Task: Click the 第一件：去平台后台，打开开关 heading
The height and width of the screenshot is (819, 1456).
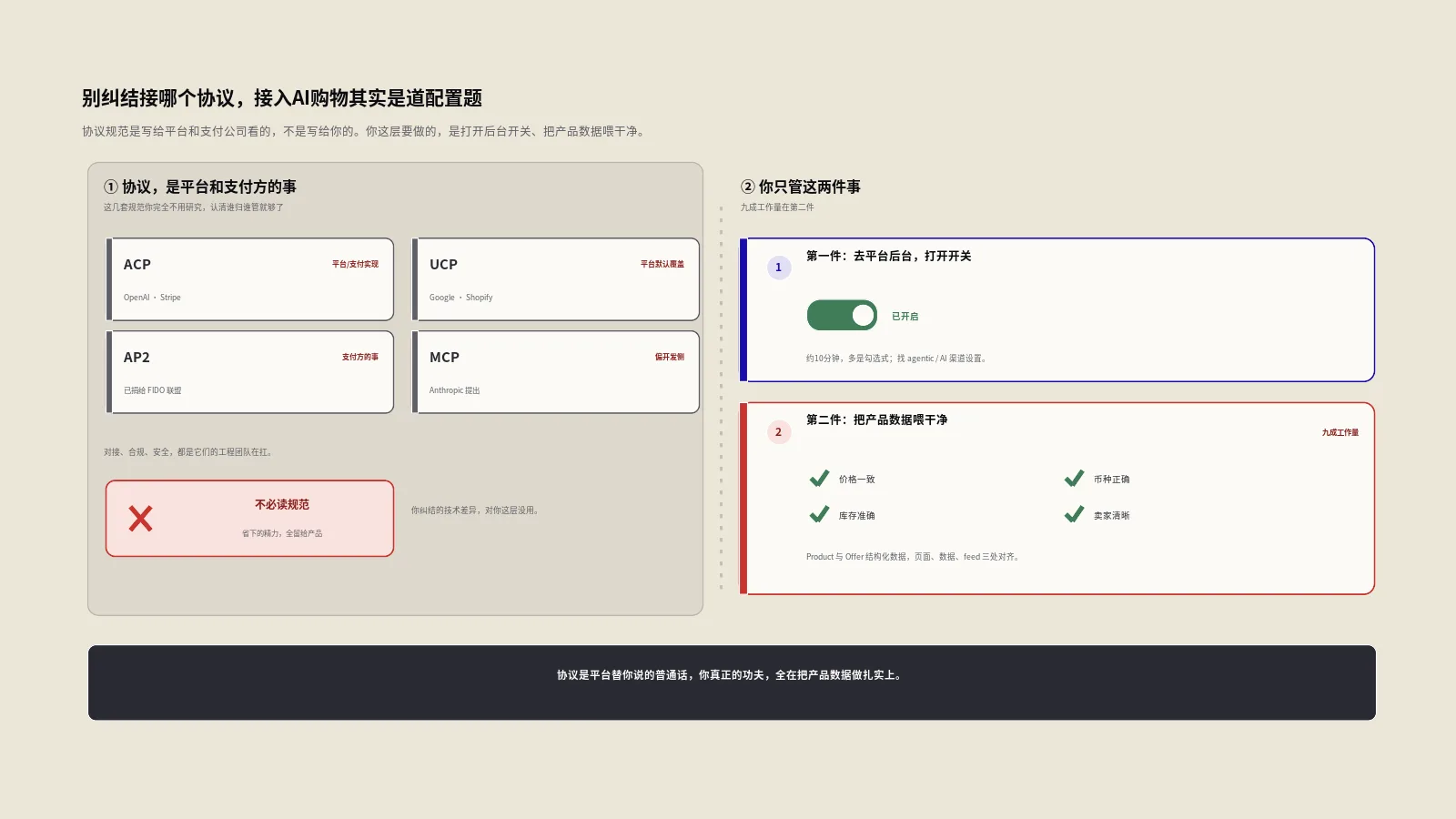Action: pyautogui.click(x=888, y=256)
